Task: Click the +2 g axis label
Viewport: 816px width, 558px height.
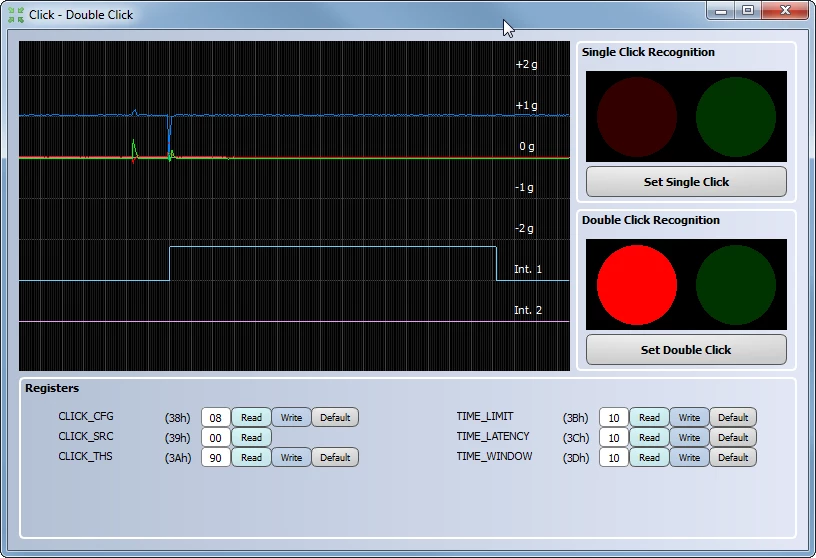Action: pyautogui.click(x=526, y=65)
